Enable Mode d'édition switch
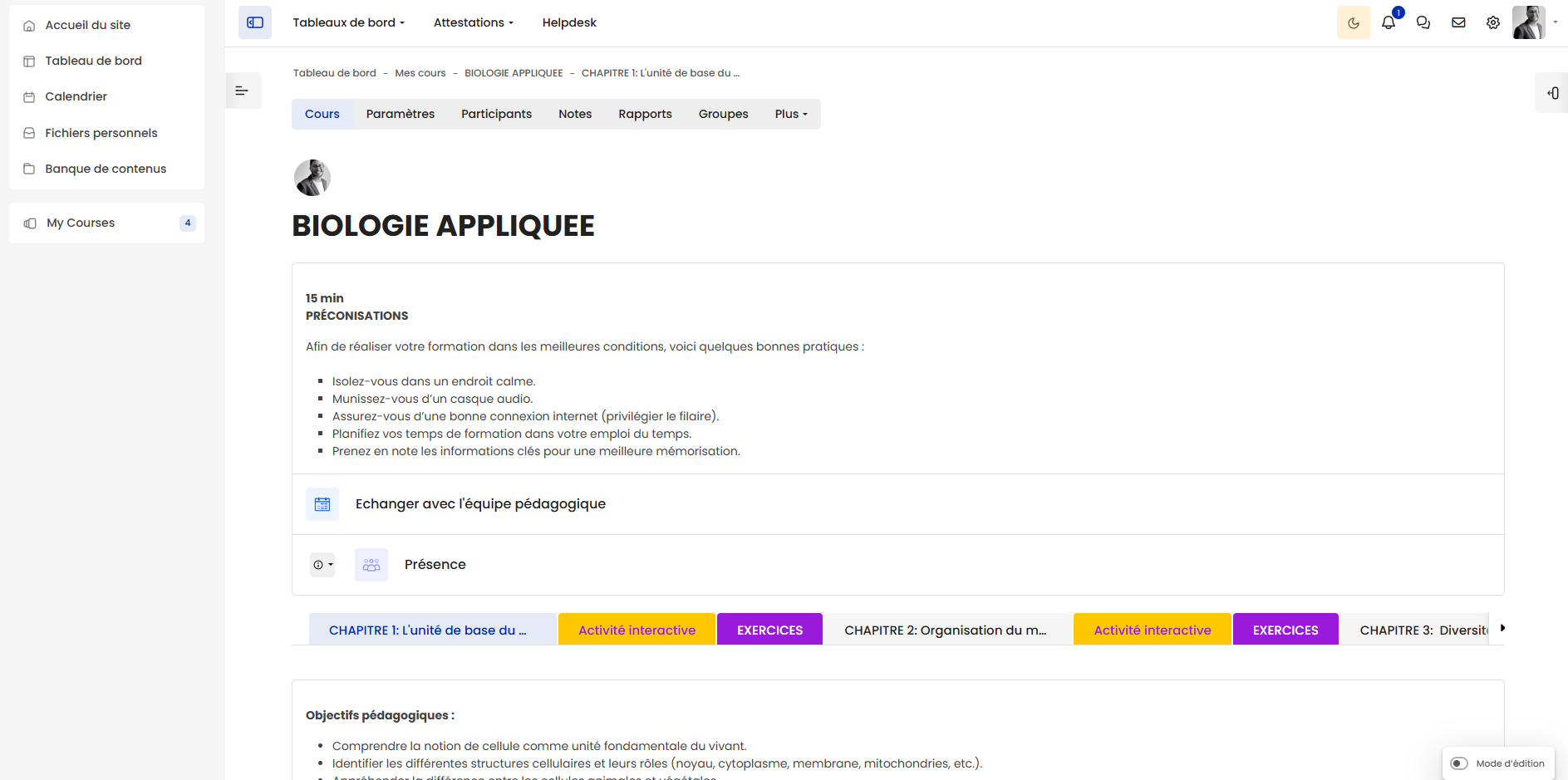 (1460, 763)
